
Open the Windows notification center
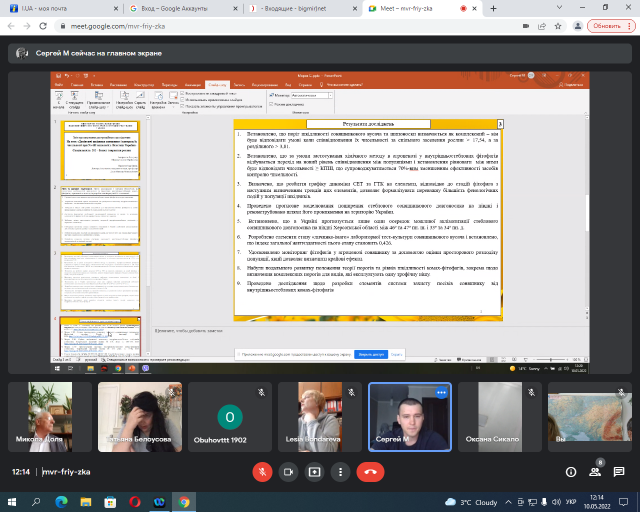coord(623,502)
